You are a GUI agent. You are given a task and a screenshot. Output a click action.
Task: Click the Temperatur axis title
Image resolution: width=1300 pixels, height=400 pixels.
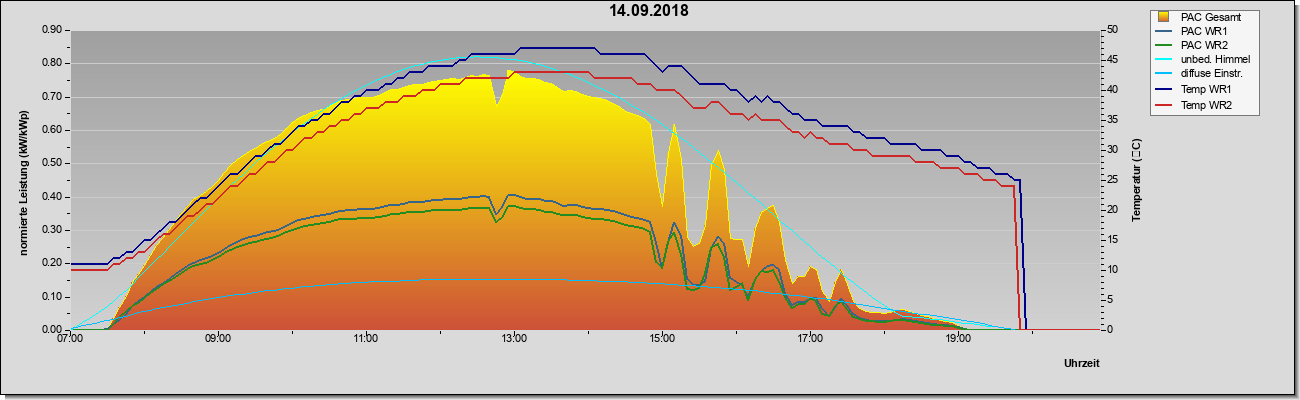[x=1136, y=180]
